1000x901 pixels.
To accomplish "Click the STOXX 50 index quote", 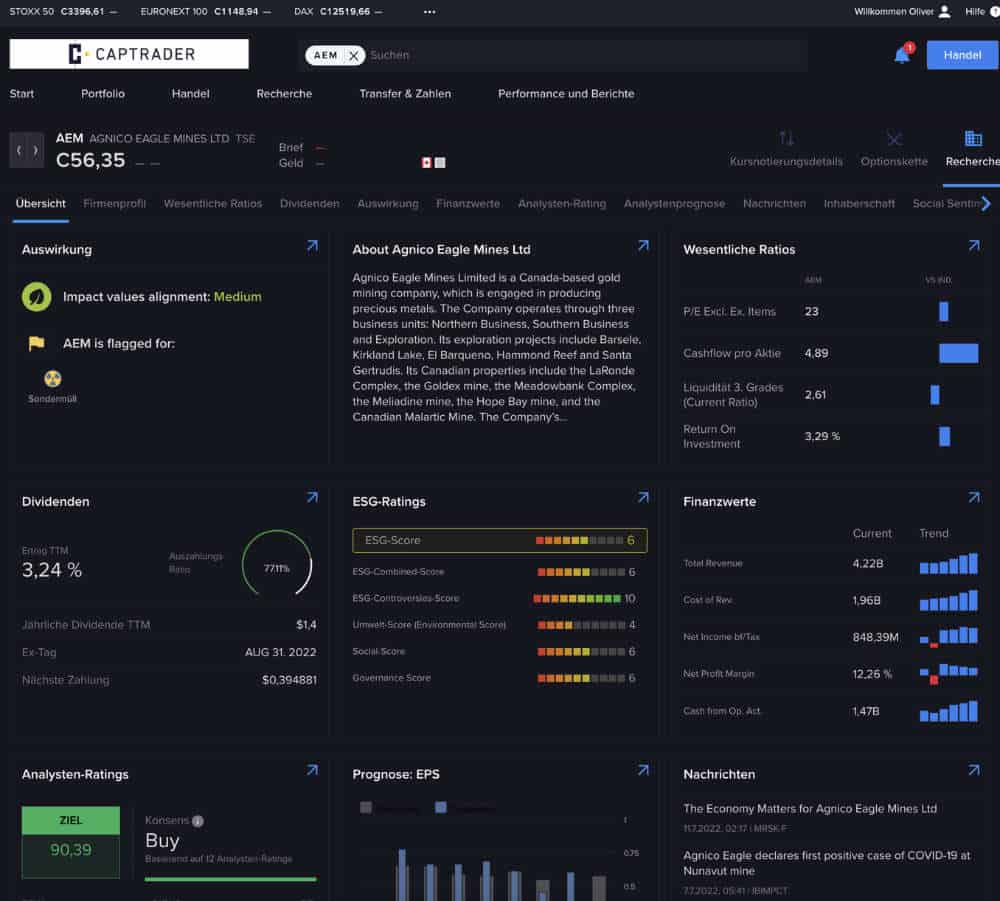I will coord(63,11).
